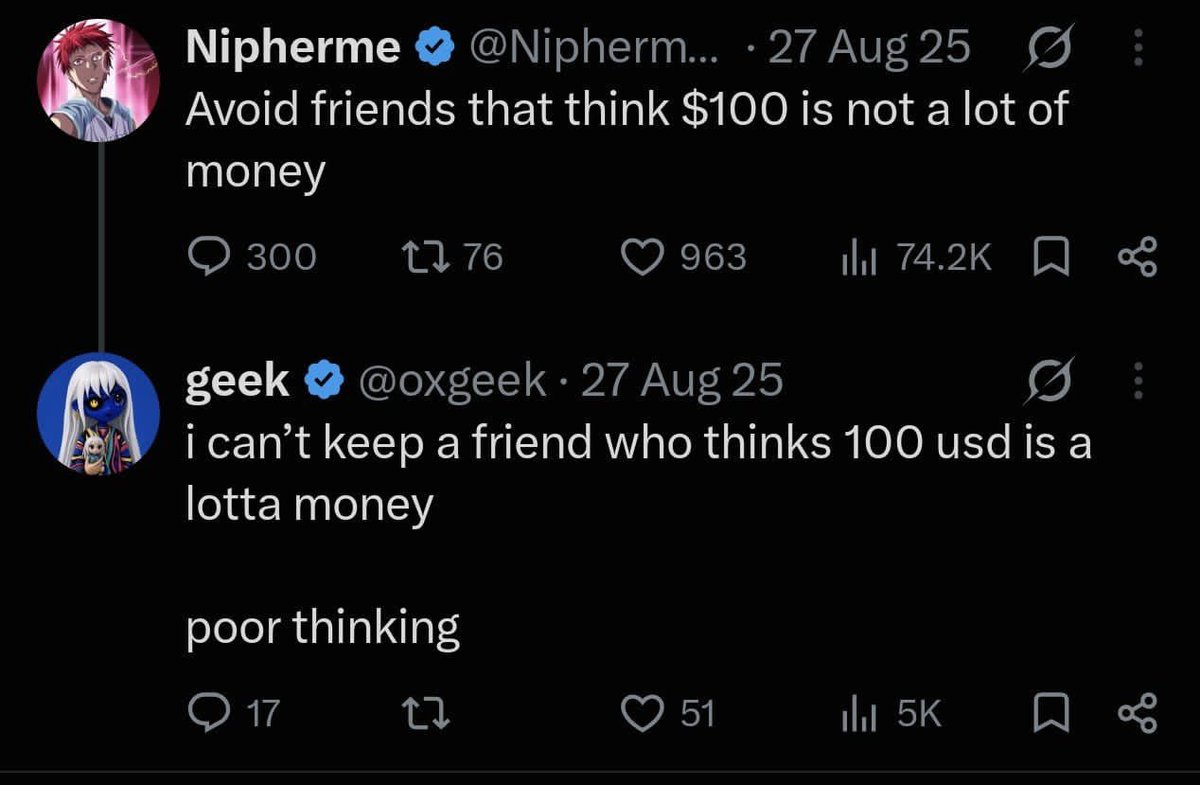
Task: Share geek's reply tweet
Action: click(x=1136, y=713)
